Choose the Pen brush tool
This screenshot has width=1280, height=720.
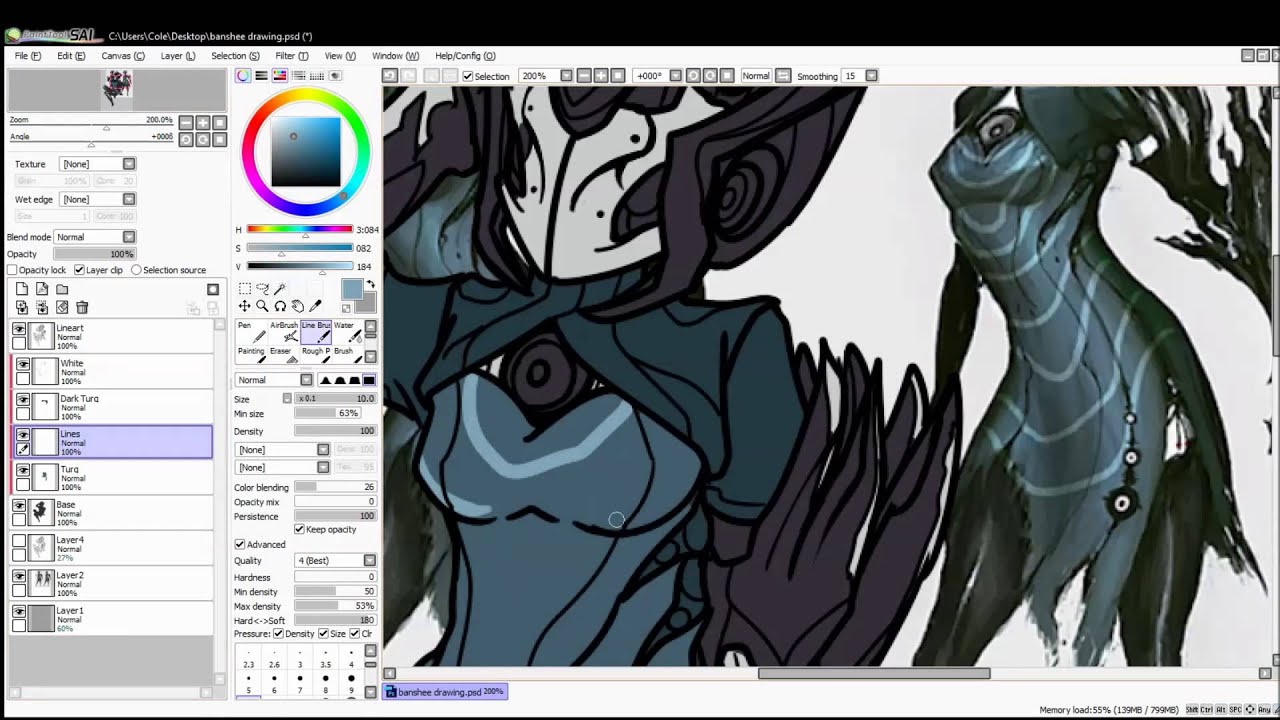tap(251, 332)
